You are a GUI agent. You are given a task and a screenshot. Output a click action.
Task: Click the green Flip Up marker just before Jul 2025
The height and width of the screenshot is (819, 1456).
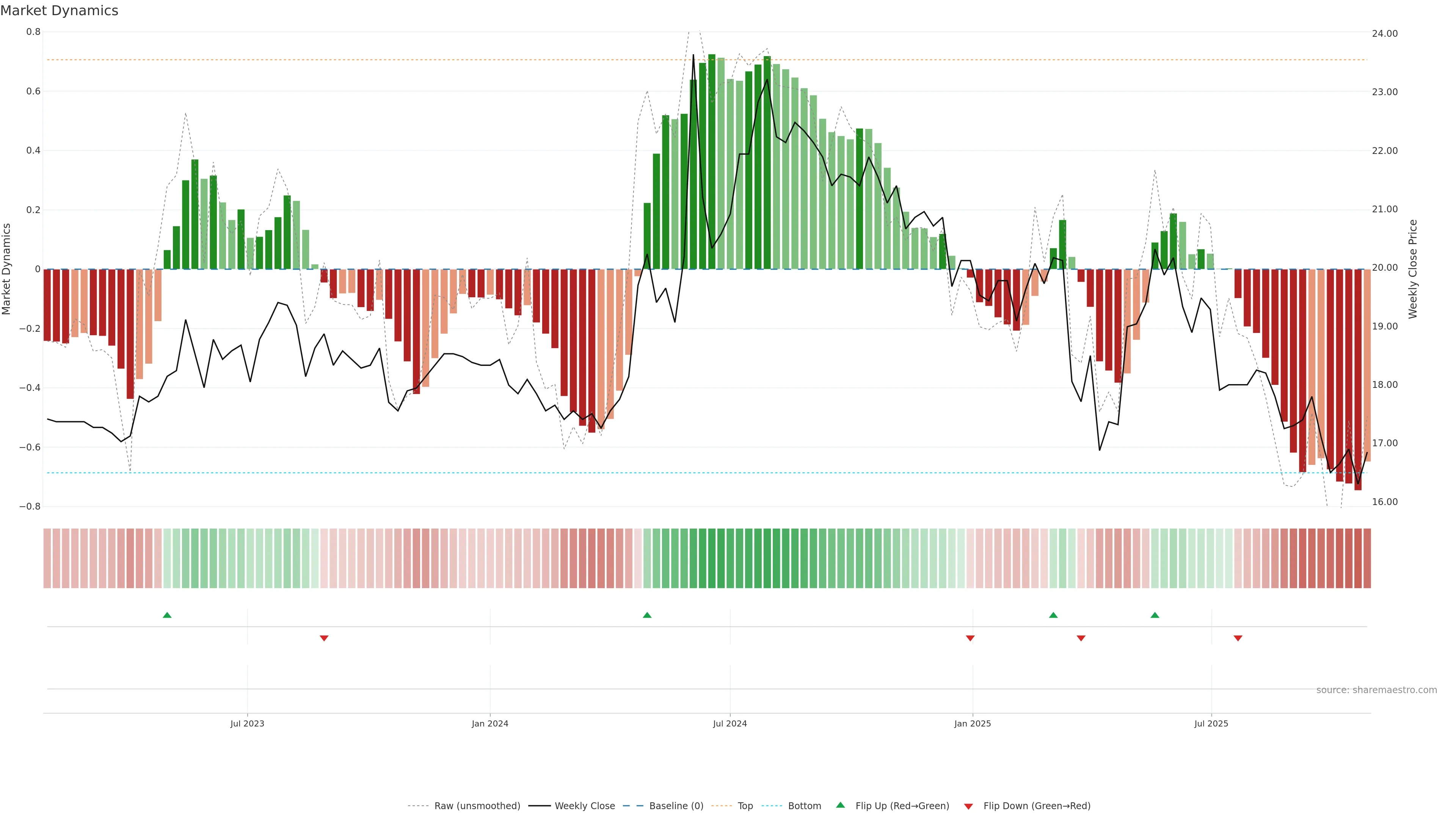1155,615
